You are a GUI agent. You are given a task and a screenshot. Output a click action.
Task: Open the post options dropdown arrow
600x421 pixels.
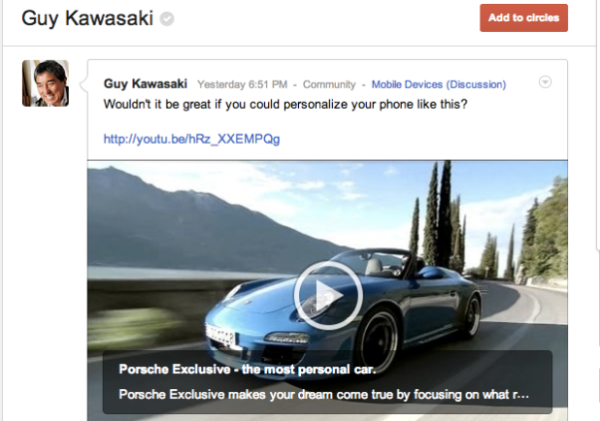[545, 82]
